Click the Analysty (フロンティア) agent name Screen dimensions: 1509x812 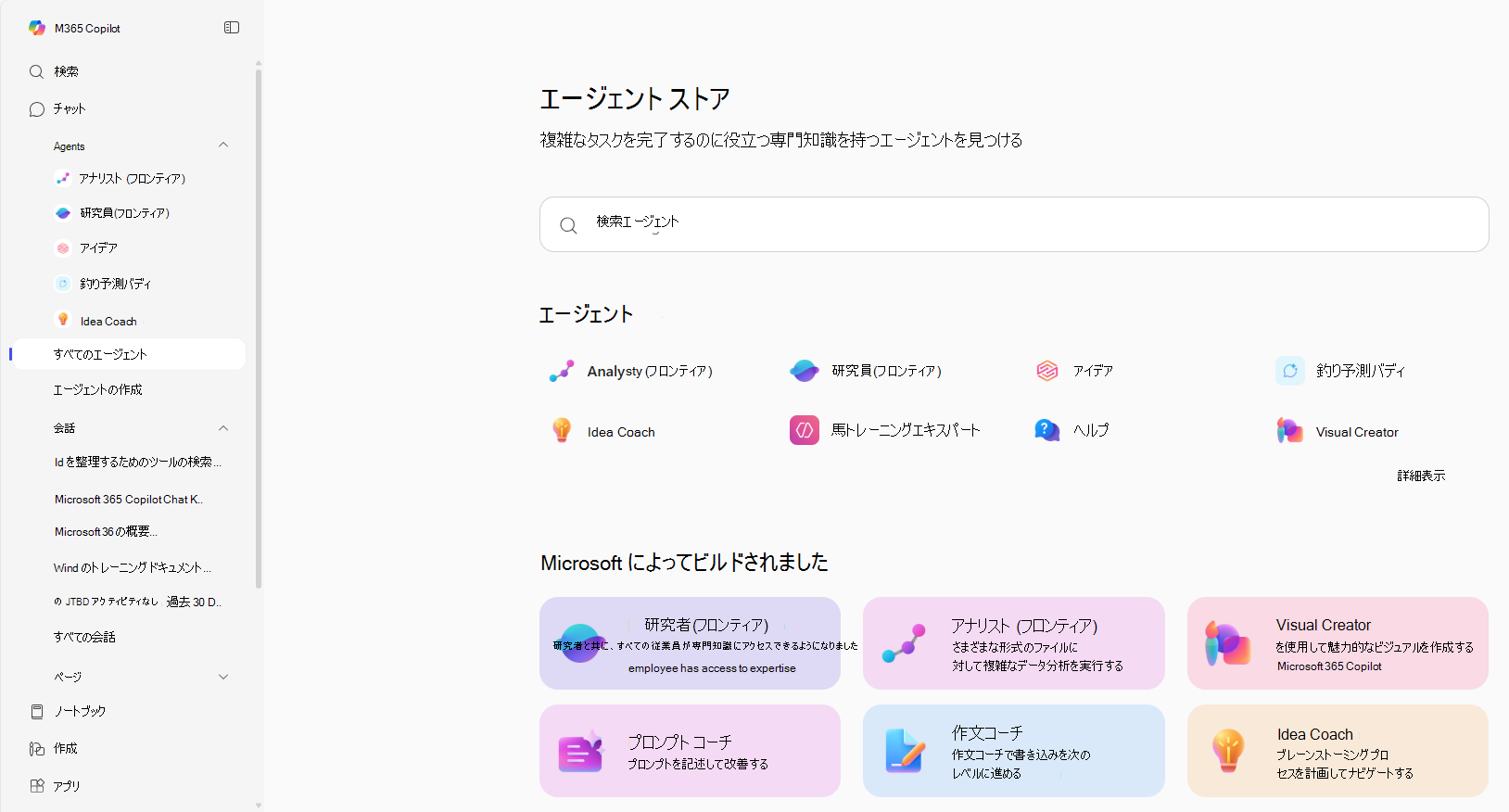point(650,371)
